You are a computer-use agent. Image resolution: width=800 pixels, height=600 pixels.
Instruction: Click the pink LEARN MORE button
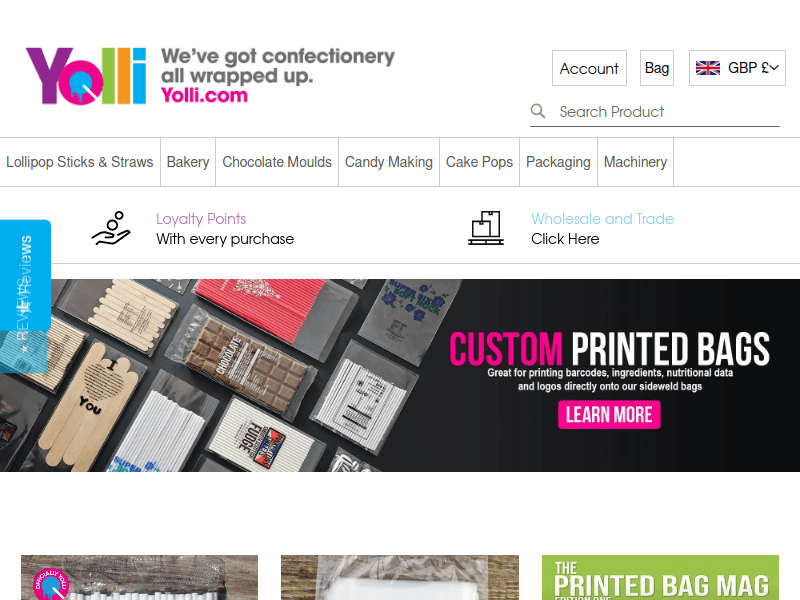click(609, 414)
